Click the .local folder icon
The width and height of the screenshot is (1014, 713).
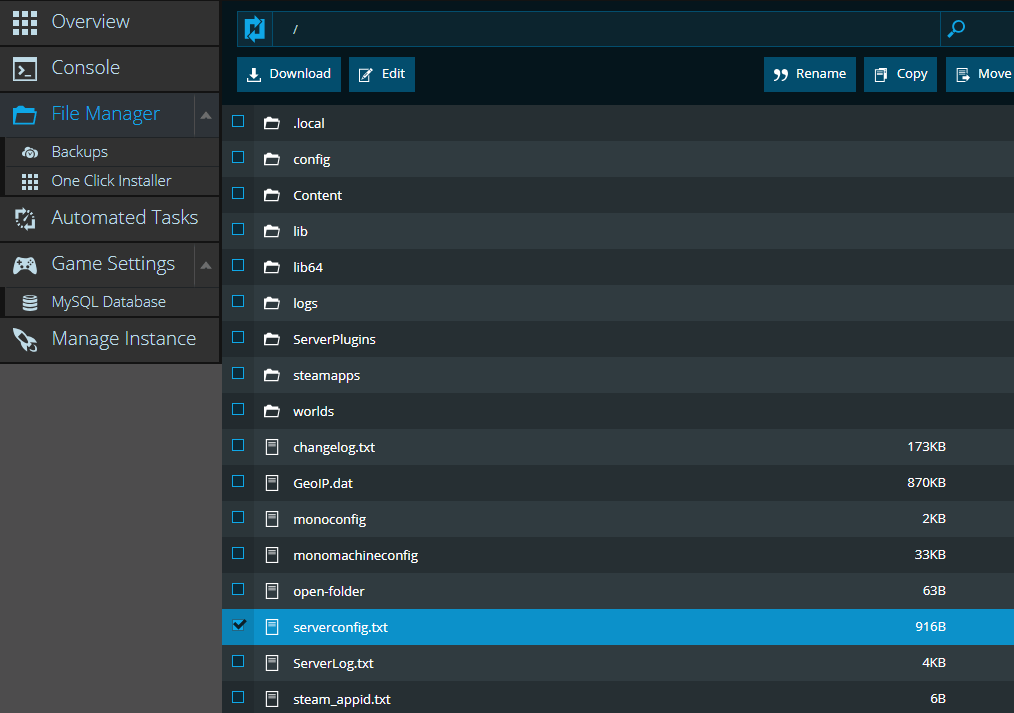click(272, 123)
